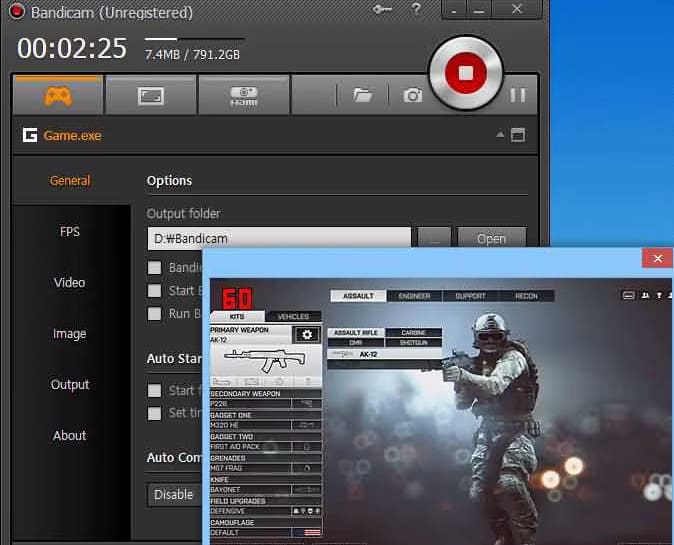Open the FPS settings tab
The image size is (674, 545).
tap(70, 232)
